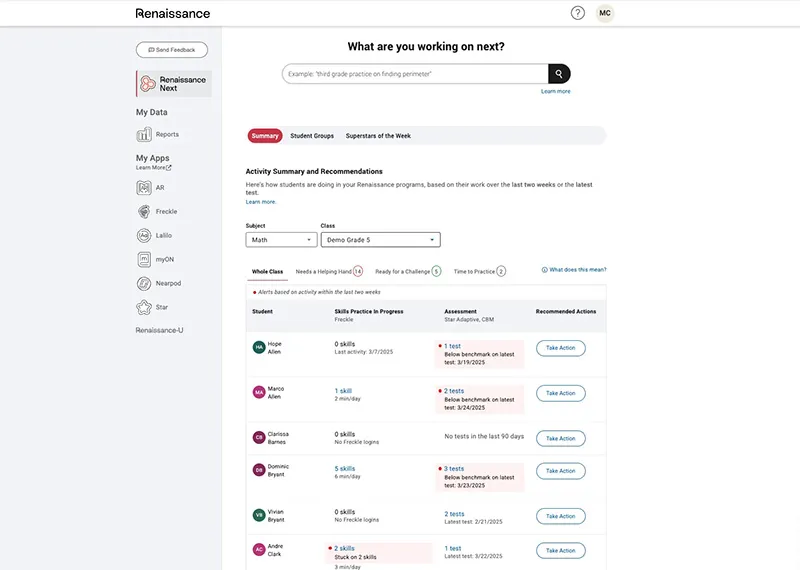
Task: Open the MC user profile avatar
Action: pos(605,13)
